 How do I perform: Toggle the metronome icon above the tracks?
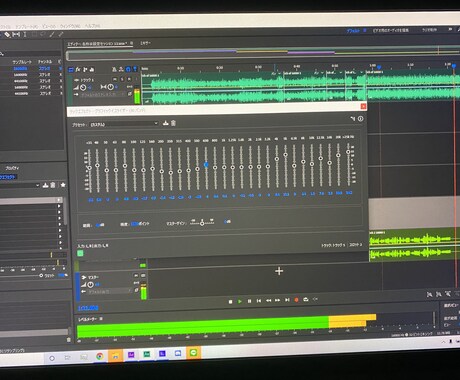coord(114,69)
